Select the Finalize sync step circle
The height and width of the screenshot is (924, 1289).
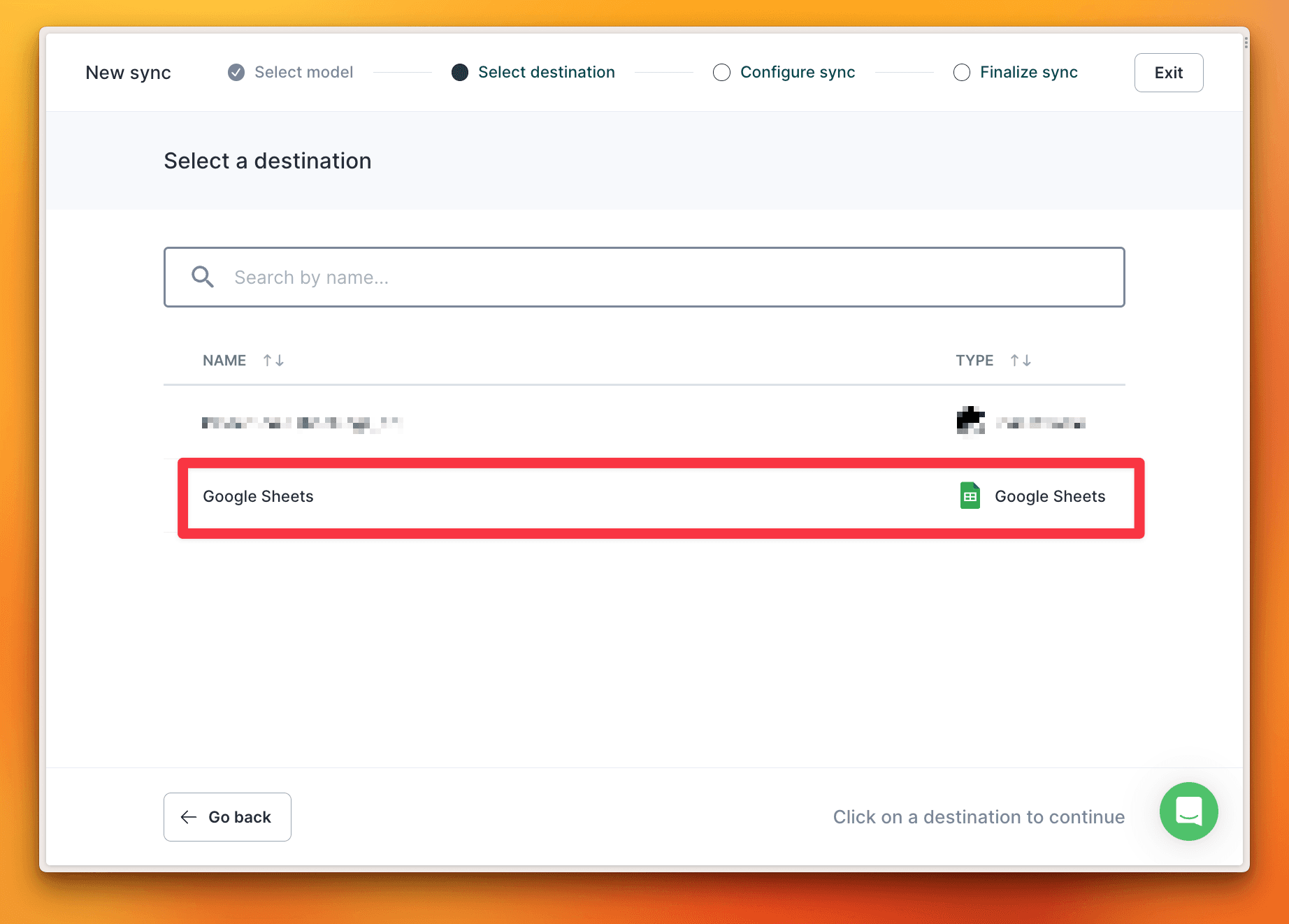pyautogui.click(x=962, y=73)
